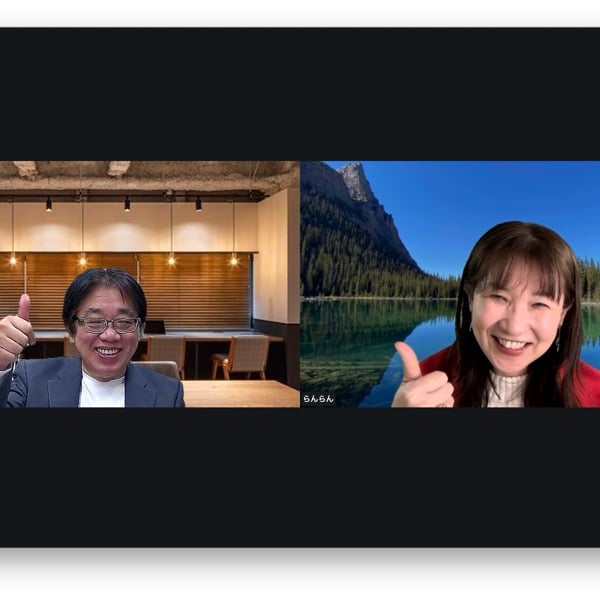The image size is (600, 600).
Task: Click the mountain peak in virtual background
Action: [355, 182]
